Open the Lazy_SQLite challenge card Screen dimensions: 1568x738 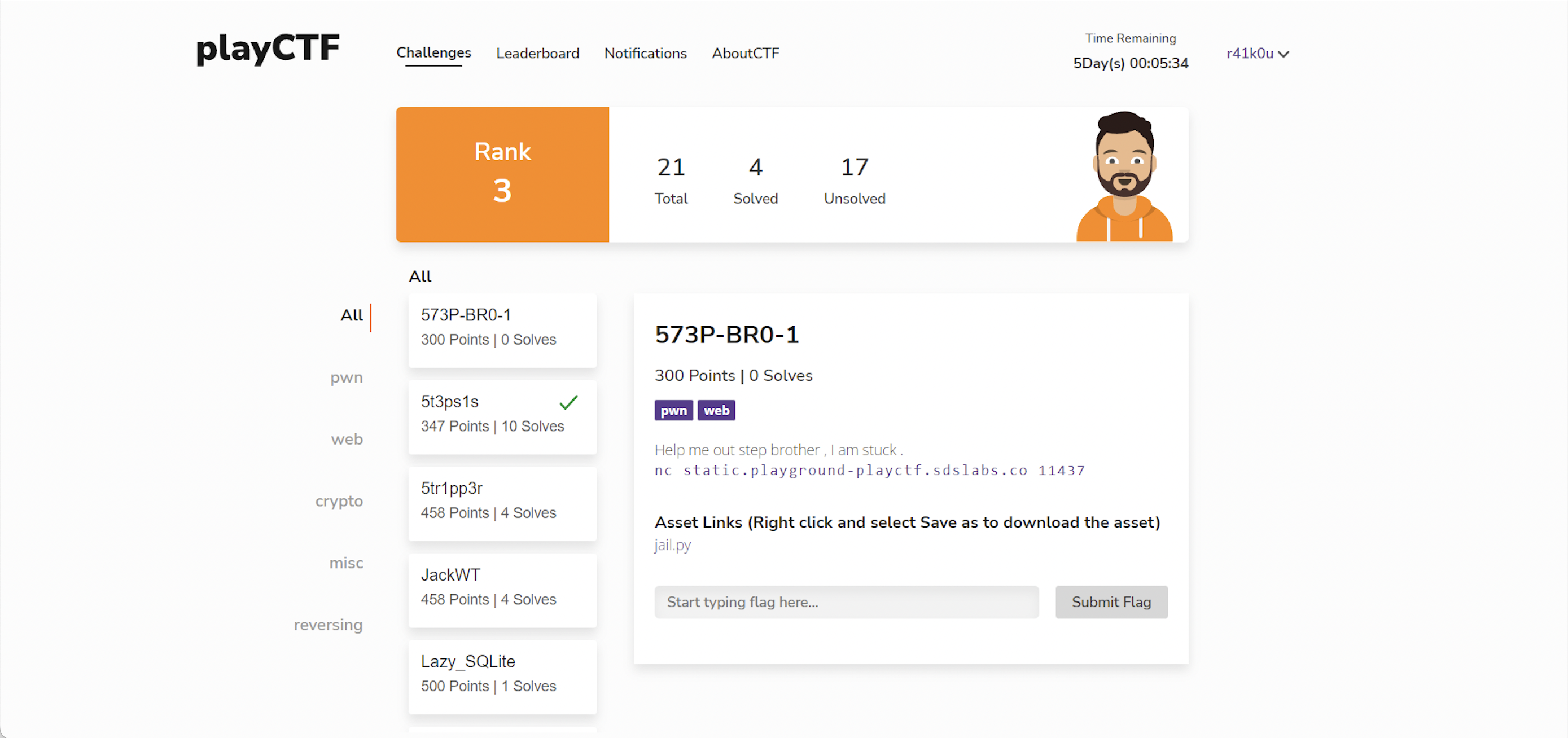(502, 676)
